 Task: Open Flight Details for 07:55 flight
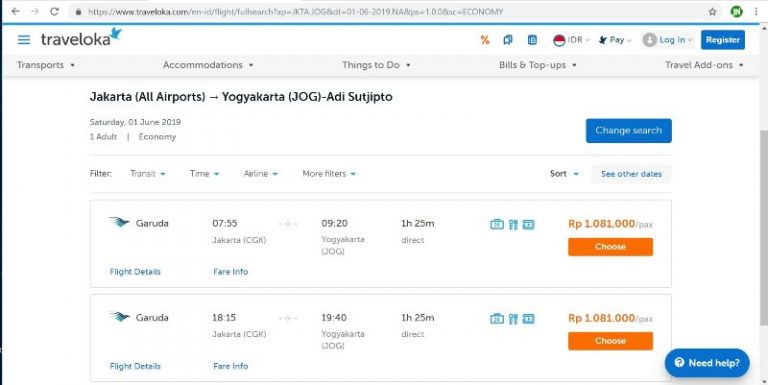135,272
